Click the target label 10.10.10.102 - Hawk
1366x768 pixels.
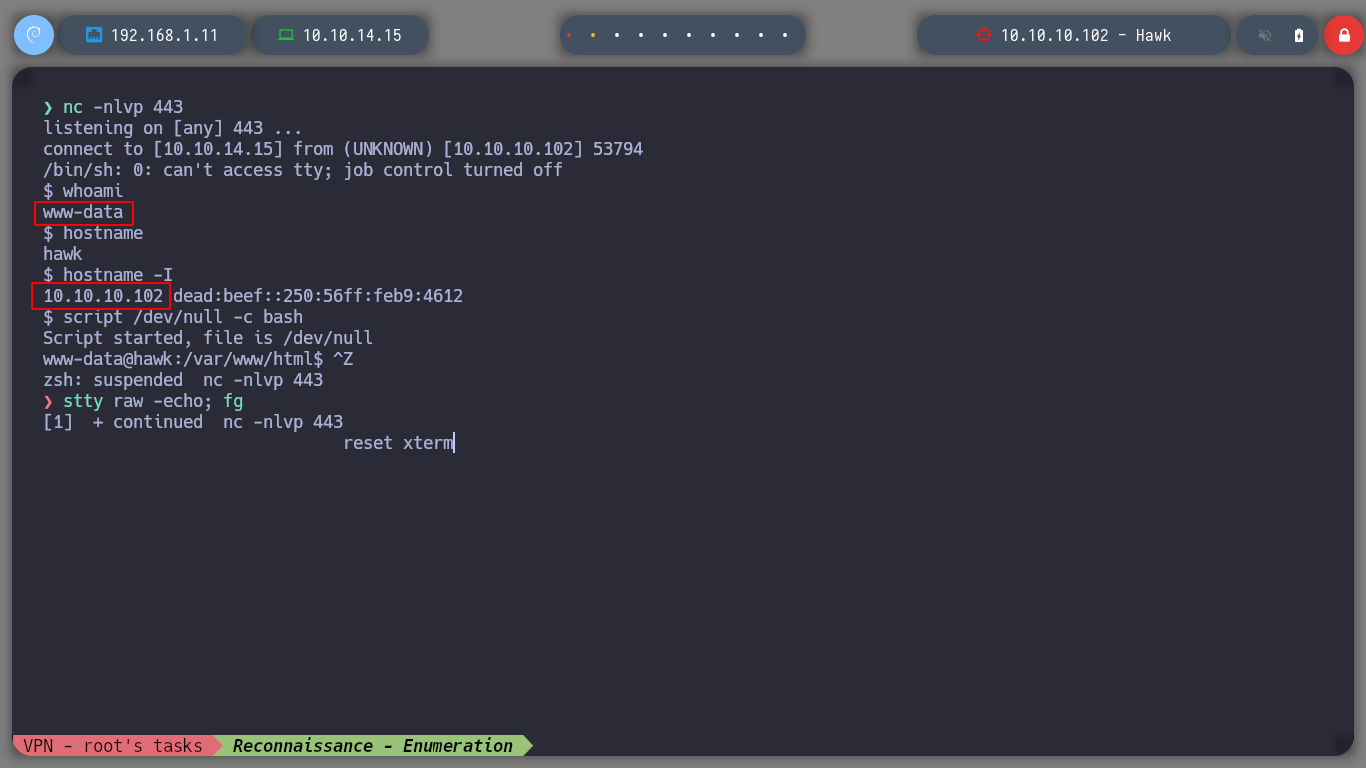[x=1086, y=35]
